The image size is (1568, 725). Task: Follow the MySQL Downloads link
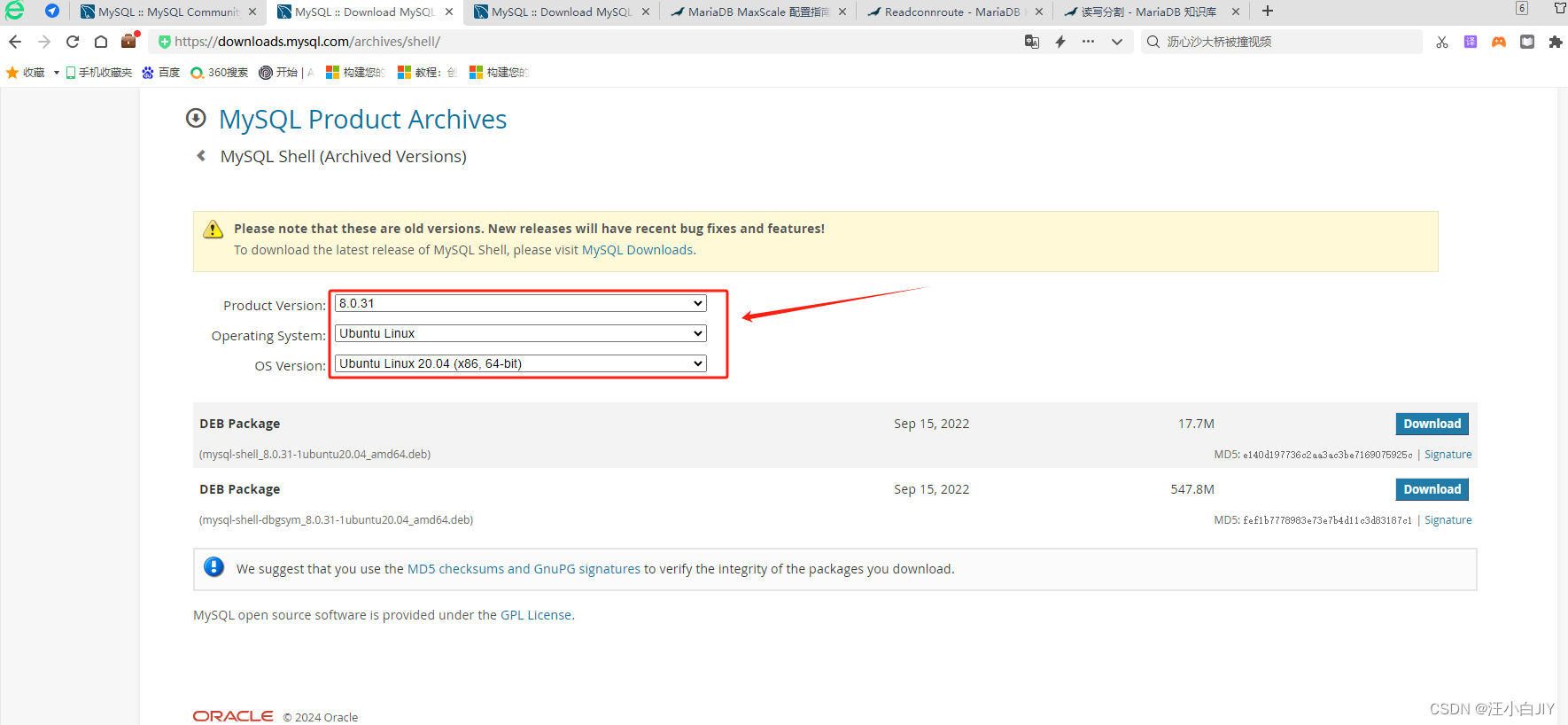637,250
